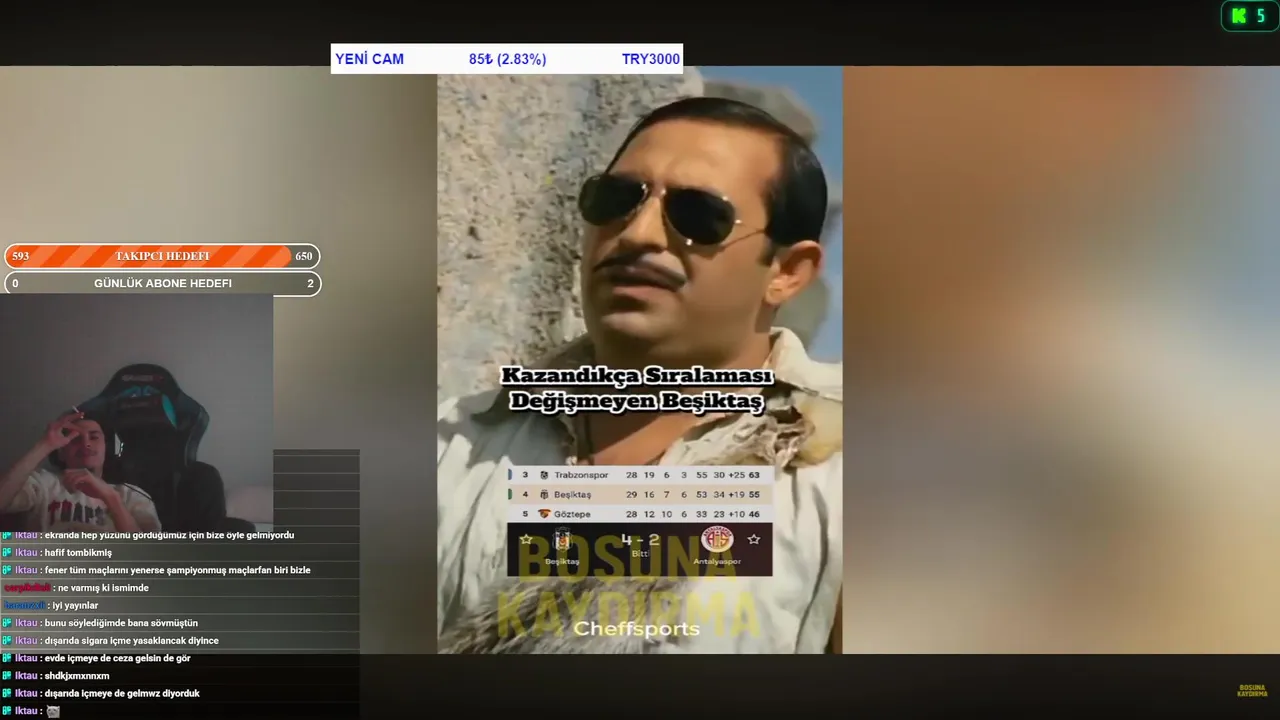
Task: Click the badge beside the "fener tüm maçlarını" message
Action: coord(7,570)
